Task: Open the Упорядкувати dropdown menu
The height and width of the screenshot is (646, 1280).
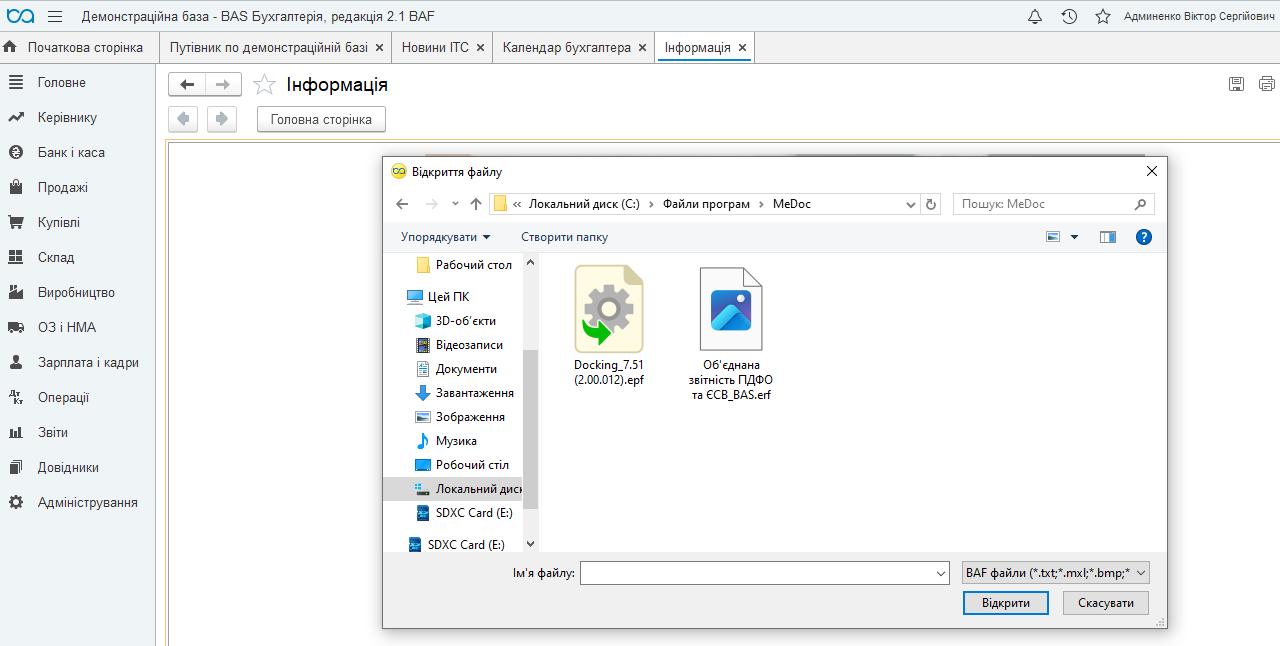Action: tap(446, 237)
